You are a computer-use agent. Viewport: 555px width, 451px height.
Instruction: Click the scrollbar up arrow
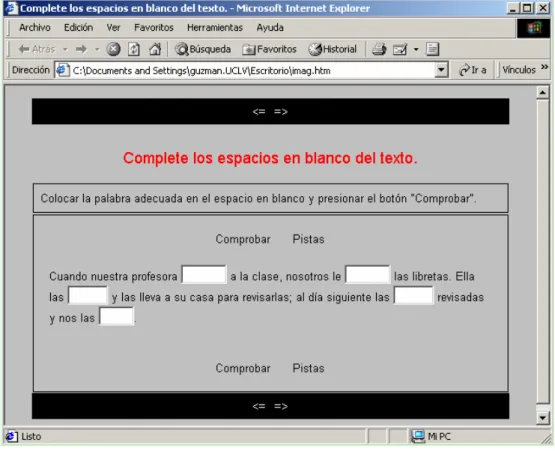(543, 93)
